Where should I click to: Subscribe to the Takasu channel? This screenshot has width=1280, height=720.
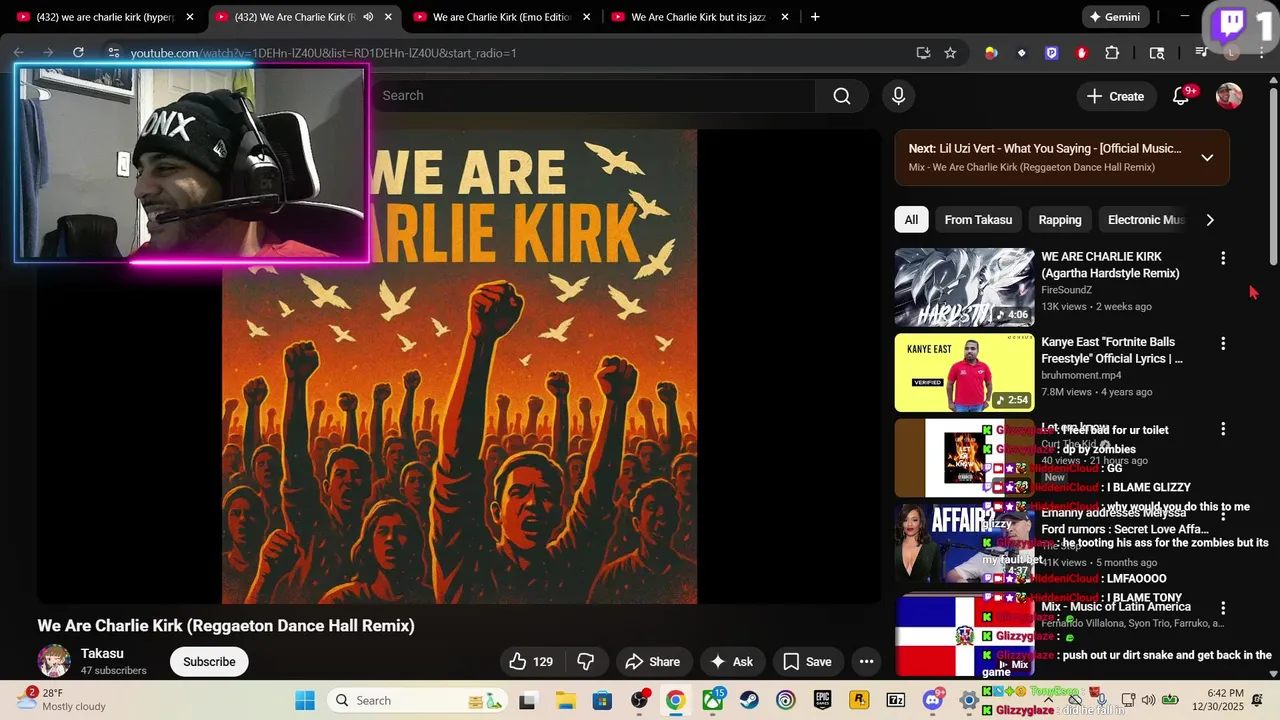tap(209, 662)
